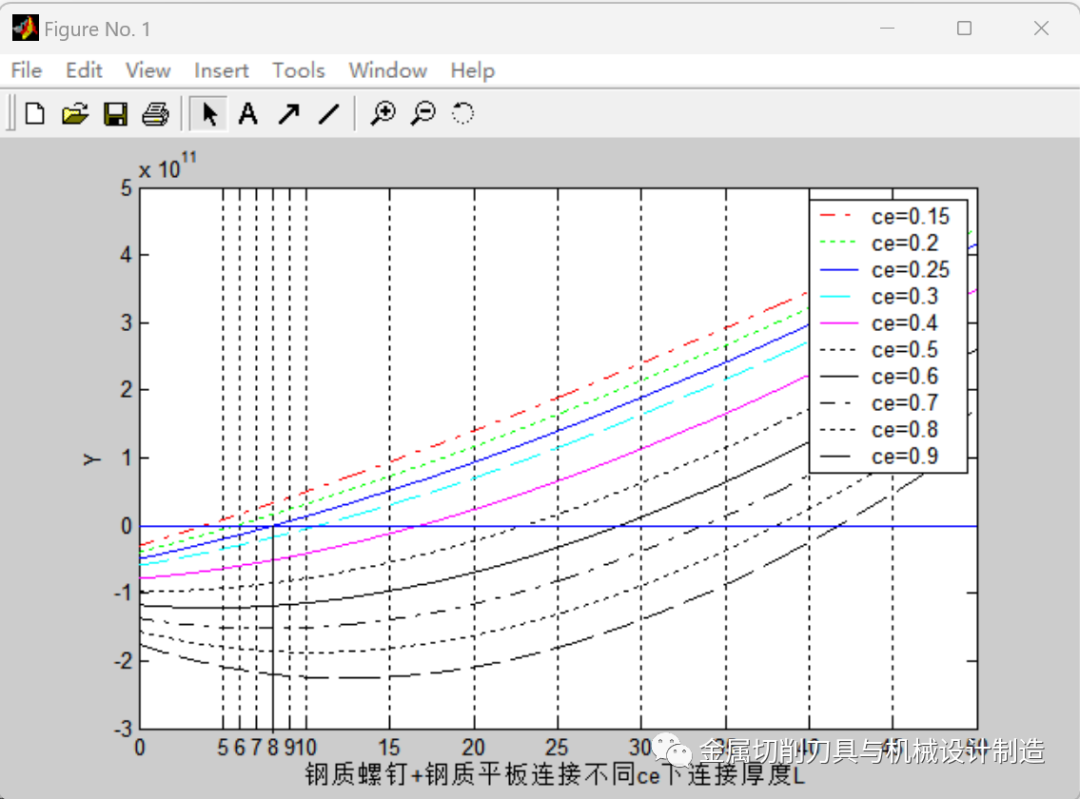Click the MATLAB logo in title bar
The width and height of the screenshot is (1080, 799).
(25, 28)
